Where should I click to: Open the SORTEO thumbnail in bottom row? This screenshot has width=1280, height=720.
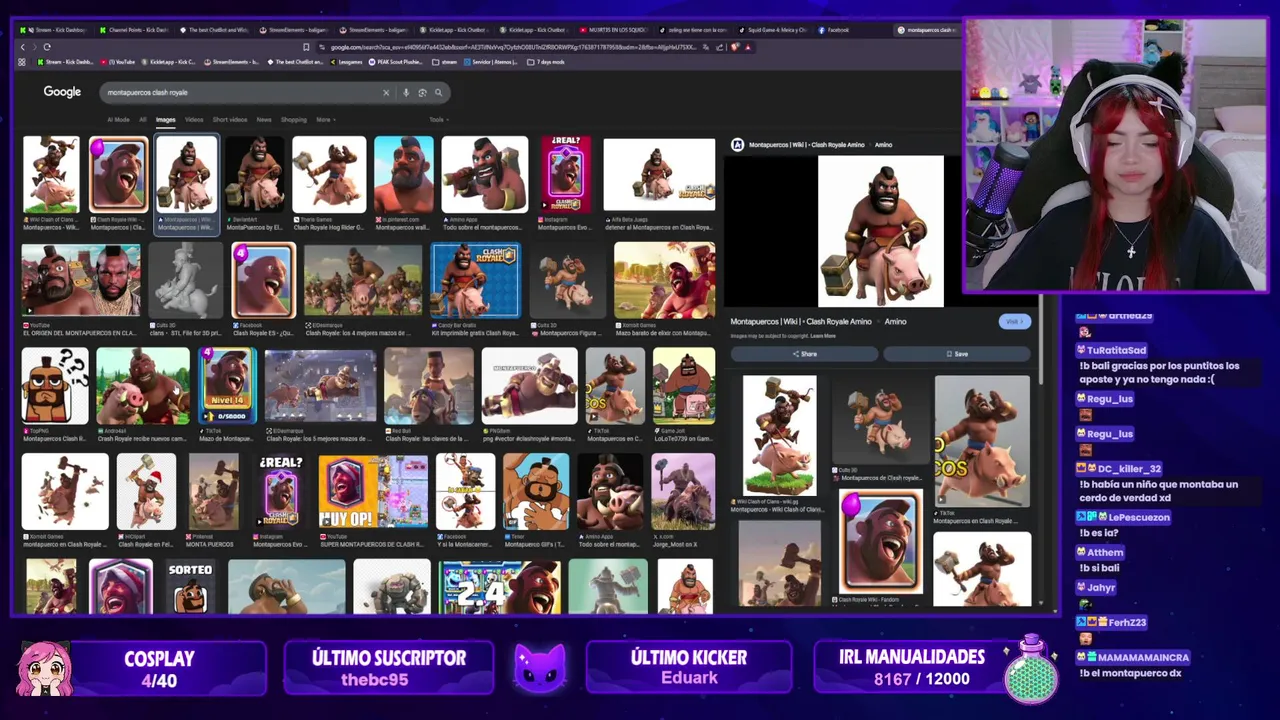(x=190, y=587)
